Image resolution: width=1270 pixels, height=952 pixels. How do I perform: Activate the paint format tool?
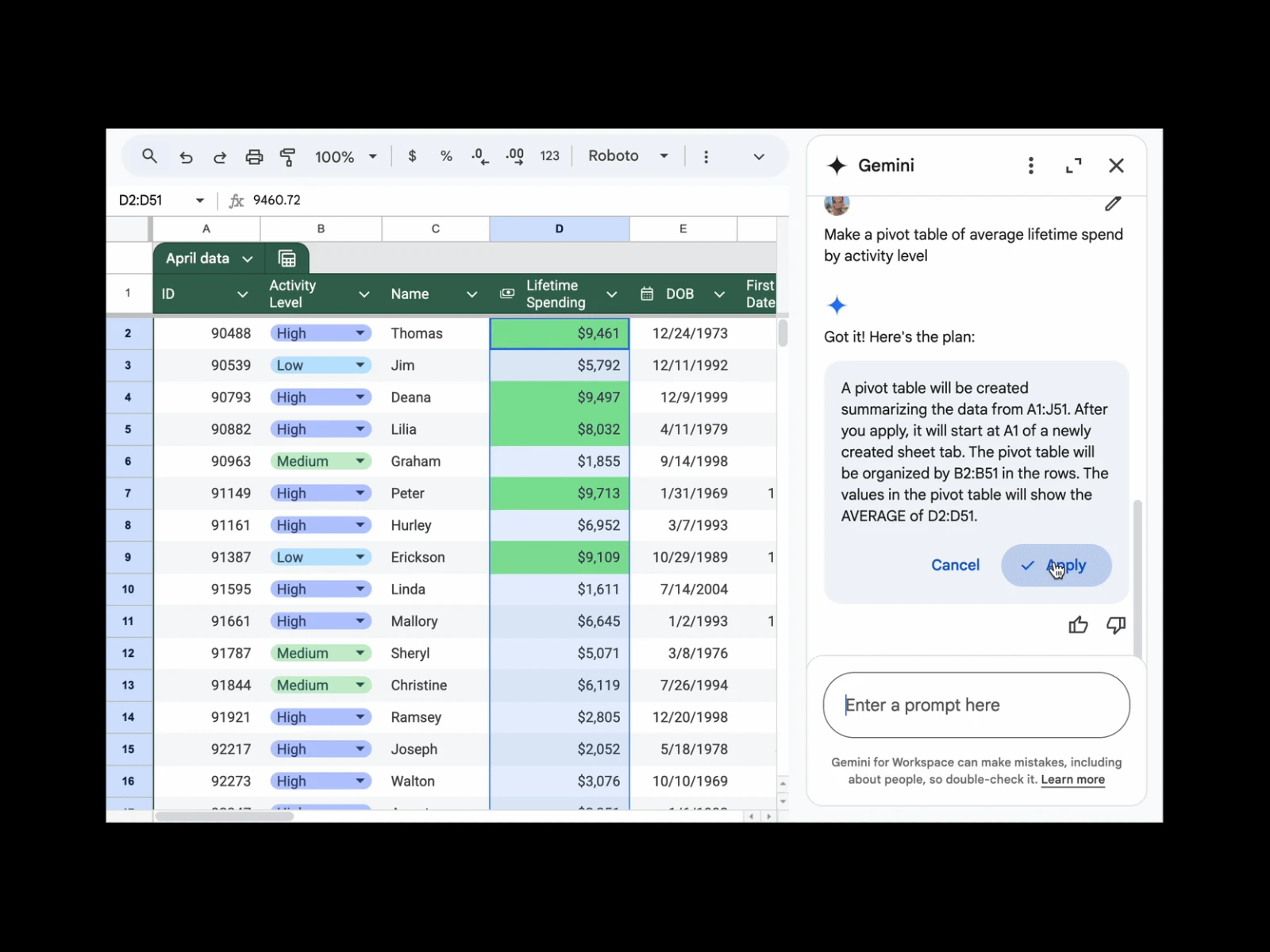click(287, 157)
